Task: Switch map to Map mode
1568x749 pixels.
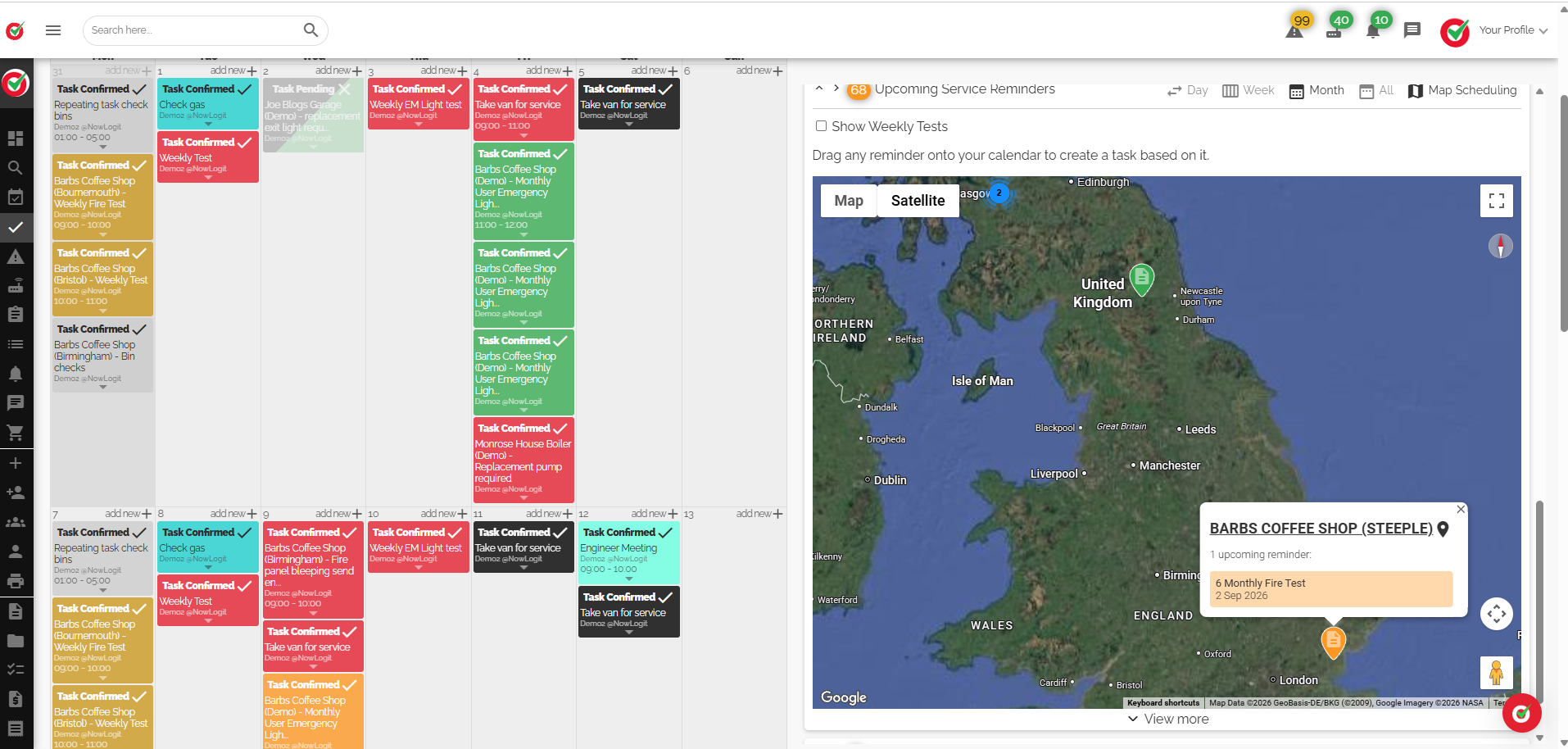Action: click(x=849, y=201)
